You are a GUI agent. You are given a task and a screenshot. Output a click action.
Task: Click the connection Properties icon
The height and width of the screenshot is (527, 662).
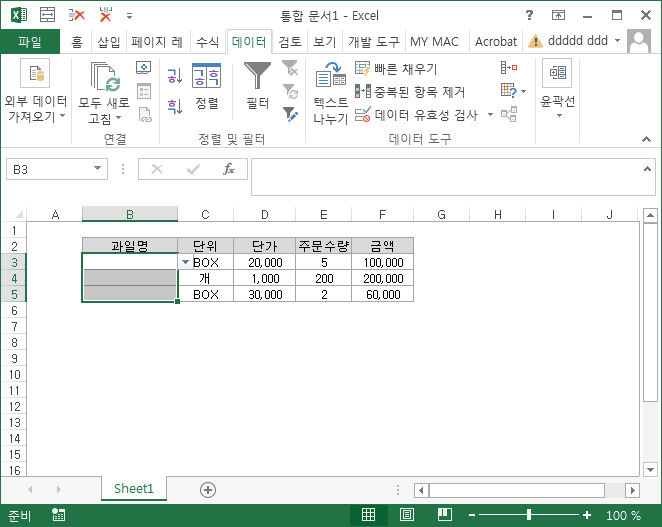pos(144,91)
